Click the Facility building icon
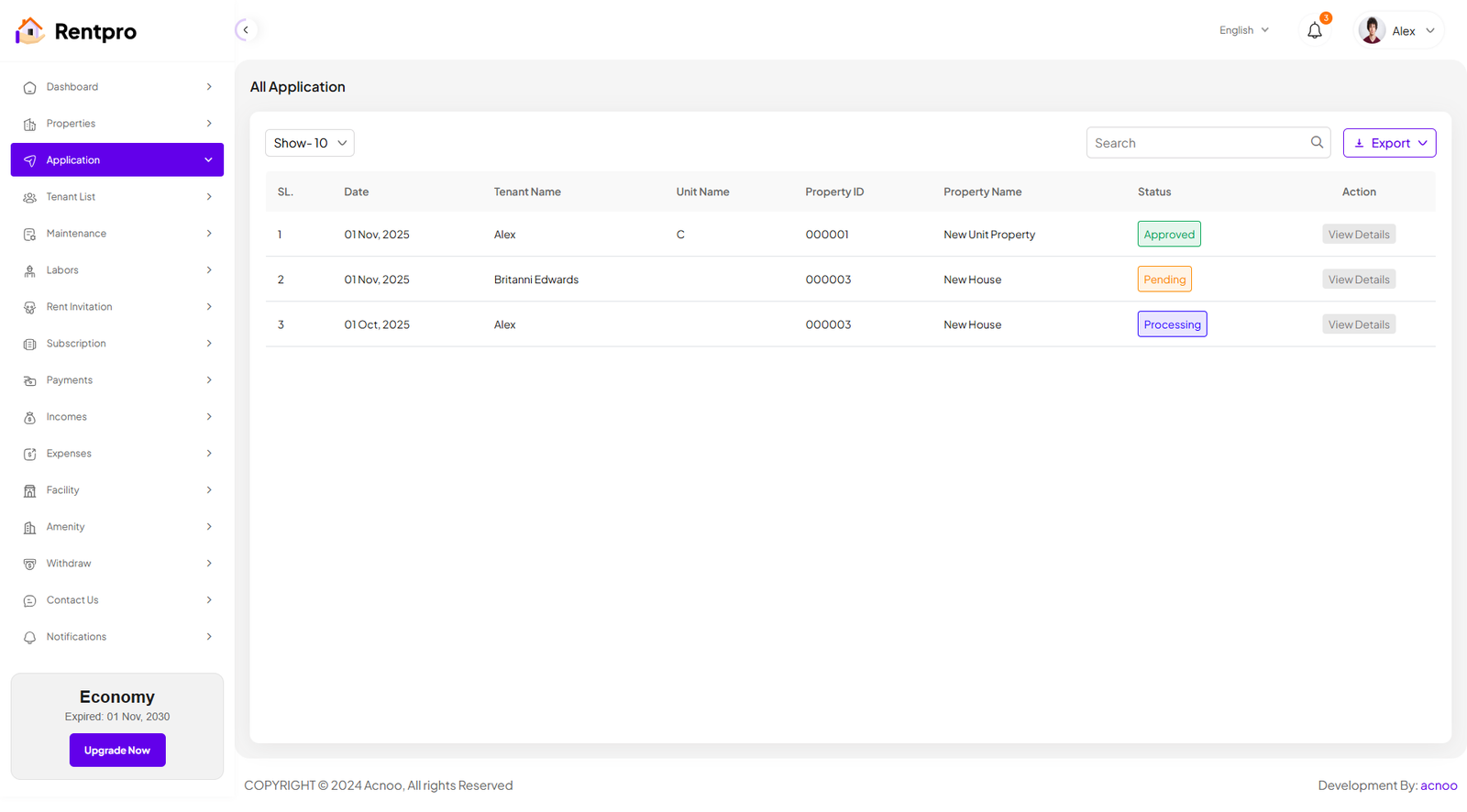 pyautogui.click(x=29, y=491)
